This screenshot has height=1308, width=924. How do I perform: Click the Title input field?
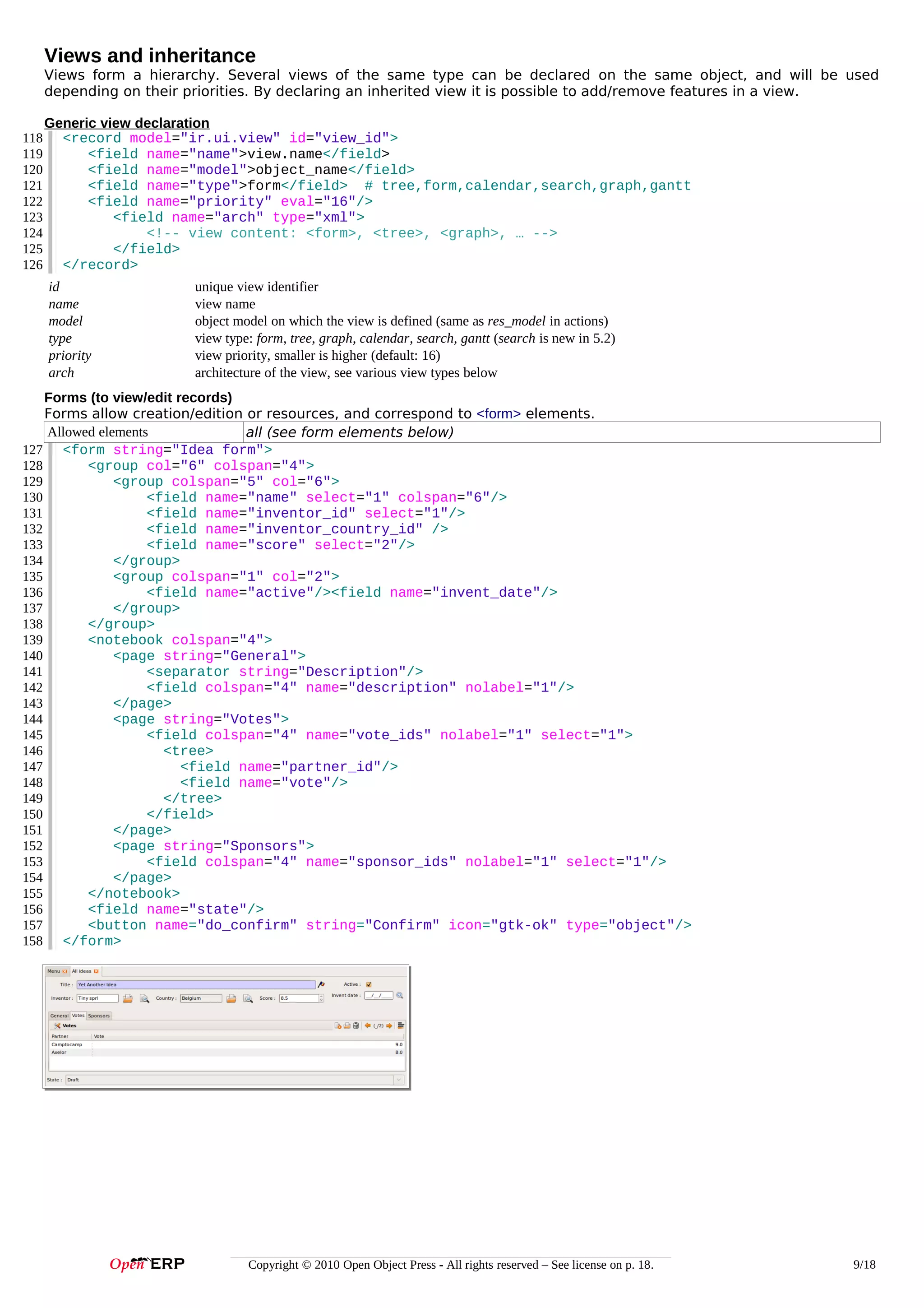pos(196,984)
